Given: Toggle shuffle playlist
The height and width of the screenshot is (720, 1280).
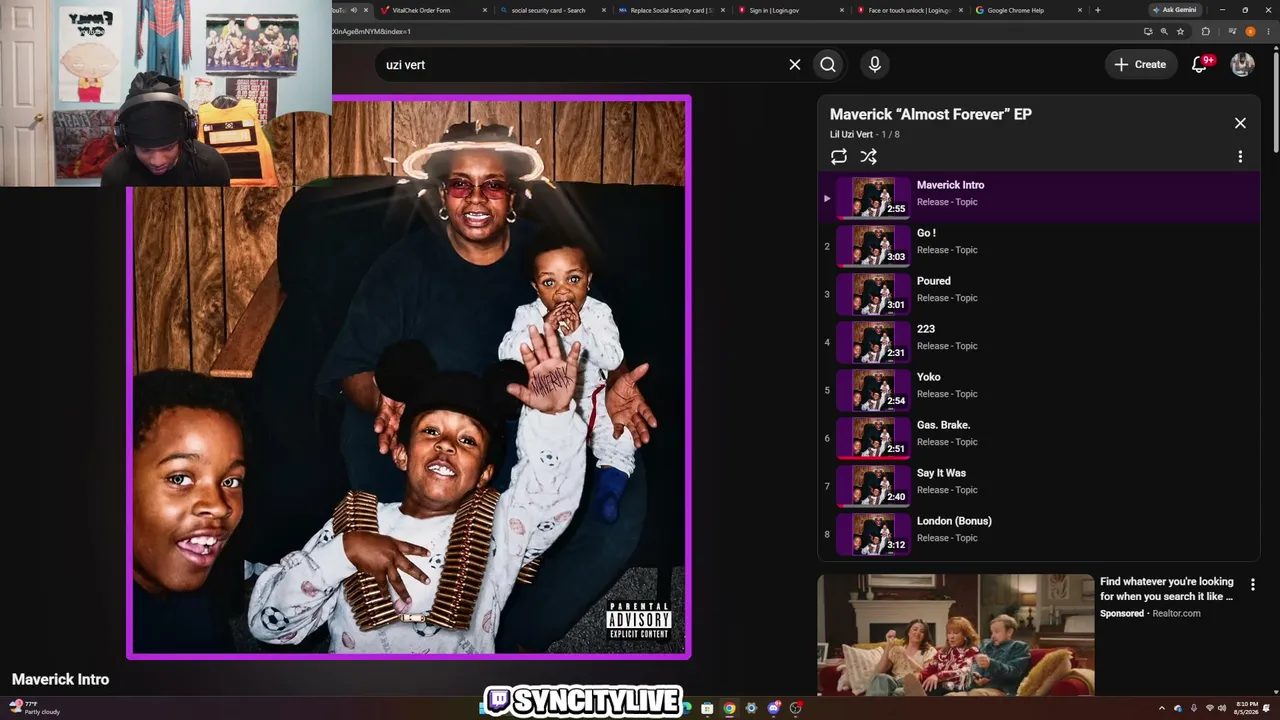Looking at the screenshot, I should 868,156.
